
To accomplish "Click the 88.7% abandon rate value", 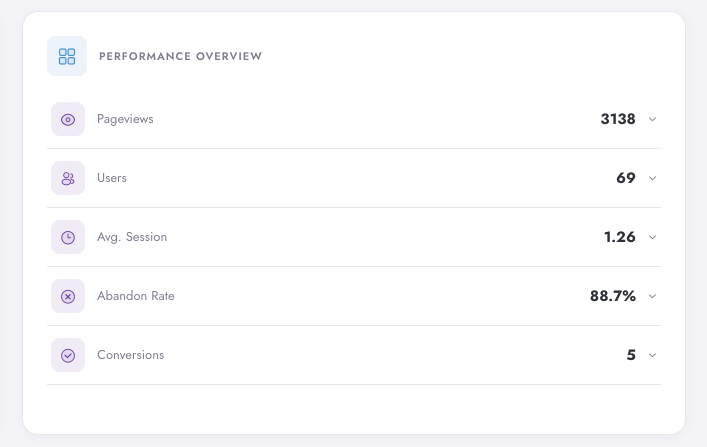I will tap(613, 296).
